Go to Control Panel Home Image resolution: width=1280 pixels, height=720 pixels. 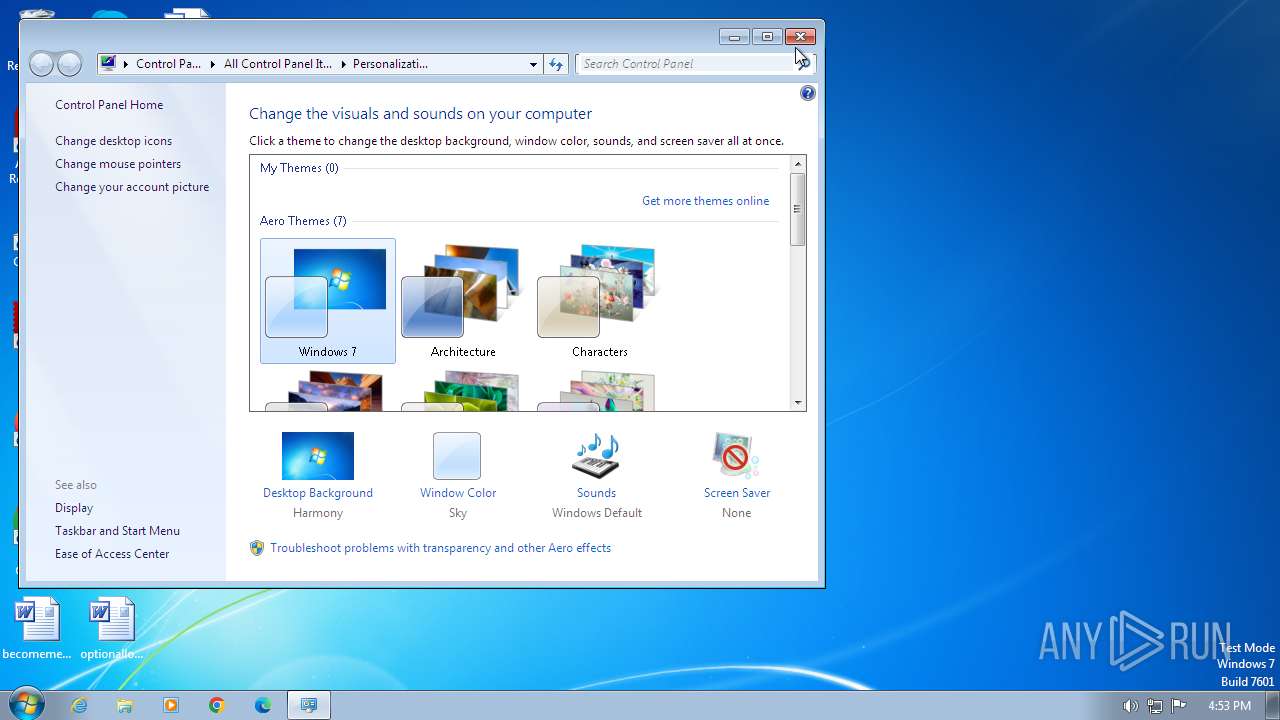[x=109, y=105]
